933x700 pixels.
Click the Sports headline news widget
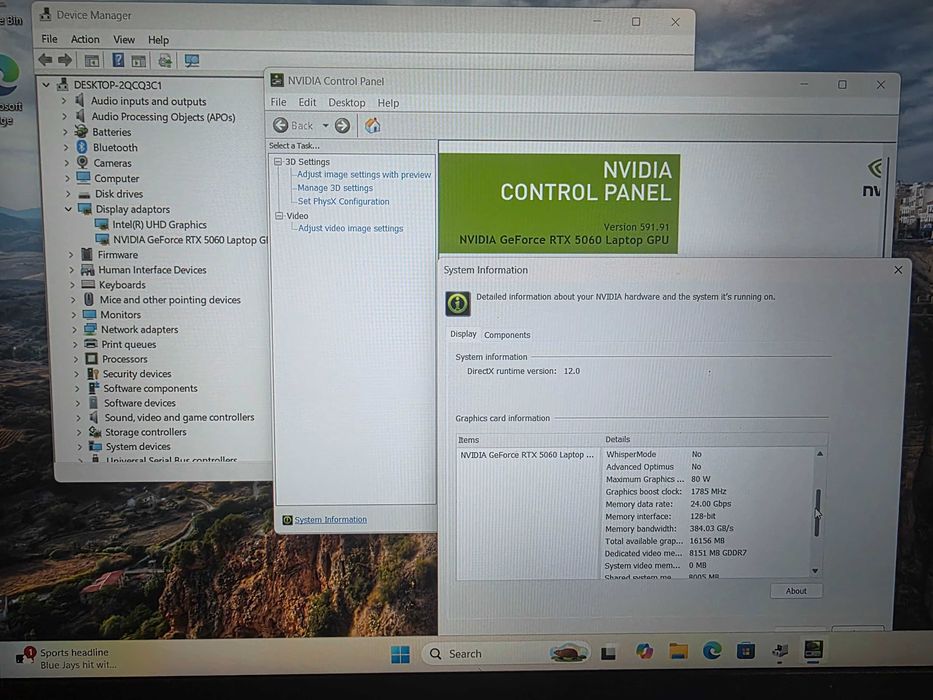click(x=67, y=658)
